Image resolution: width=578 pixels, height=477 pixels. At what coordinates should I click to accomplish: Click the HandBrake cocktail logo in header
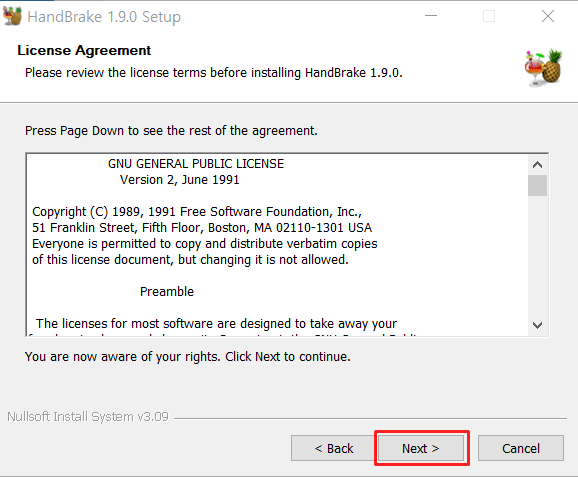(x=543, y=68)
